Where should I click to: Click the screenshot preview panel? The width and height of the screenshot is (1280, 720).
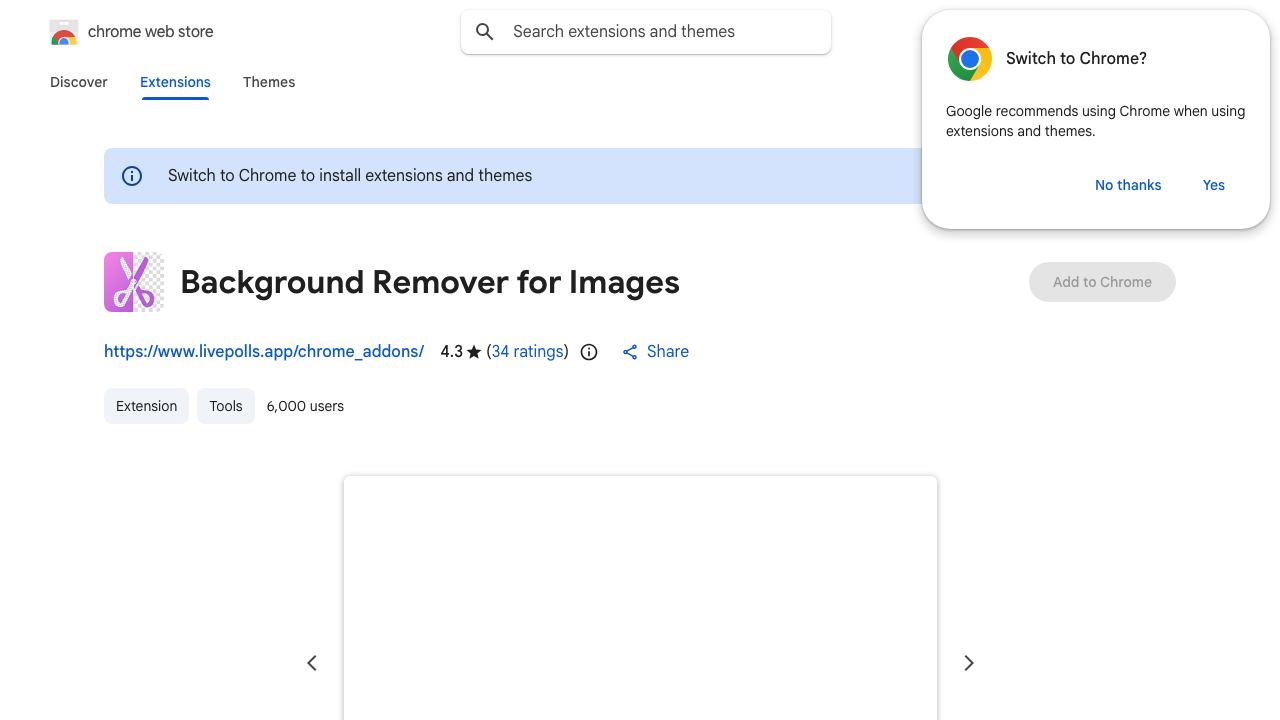[640, 598]
